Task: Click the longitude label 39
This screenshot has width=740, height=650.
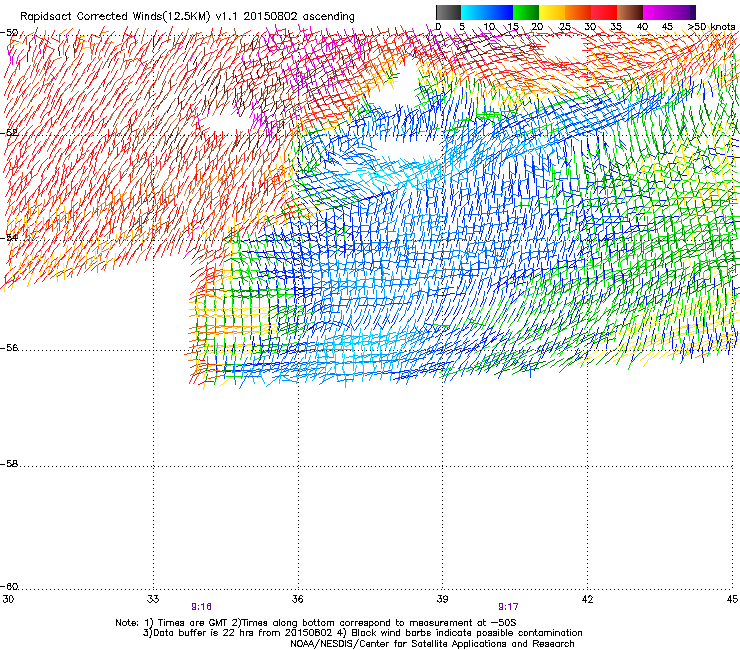Action: coord(442,599)
